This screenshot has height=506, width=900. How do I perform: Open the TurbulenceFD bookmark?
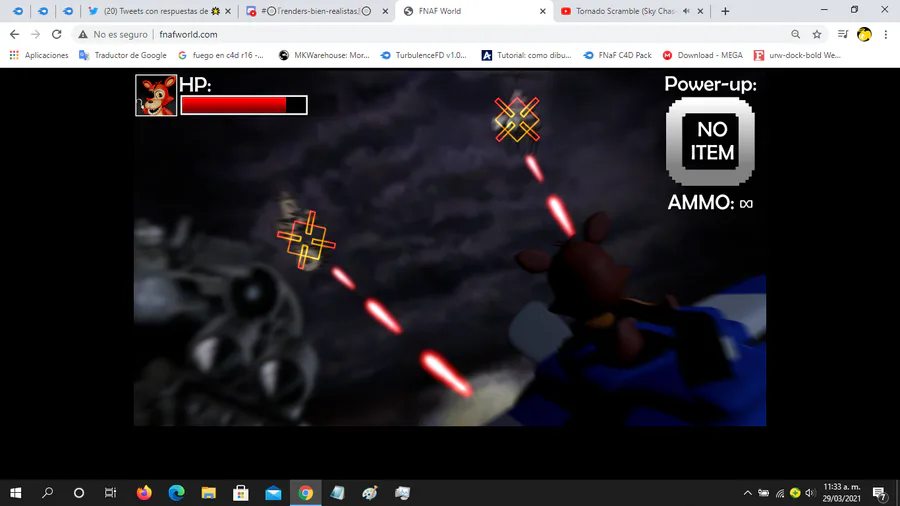424,55
